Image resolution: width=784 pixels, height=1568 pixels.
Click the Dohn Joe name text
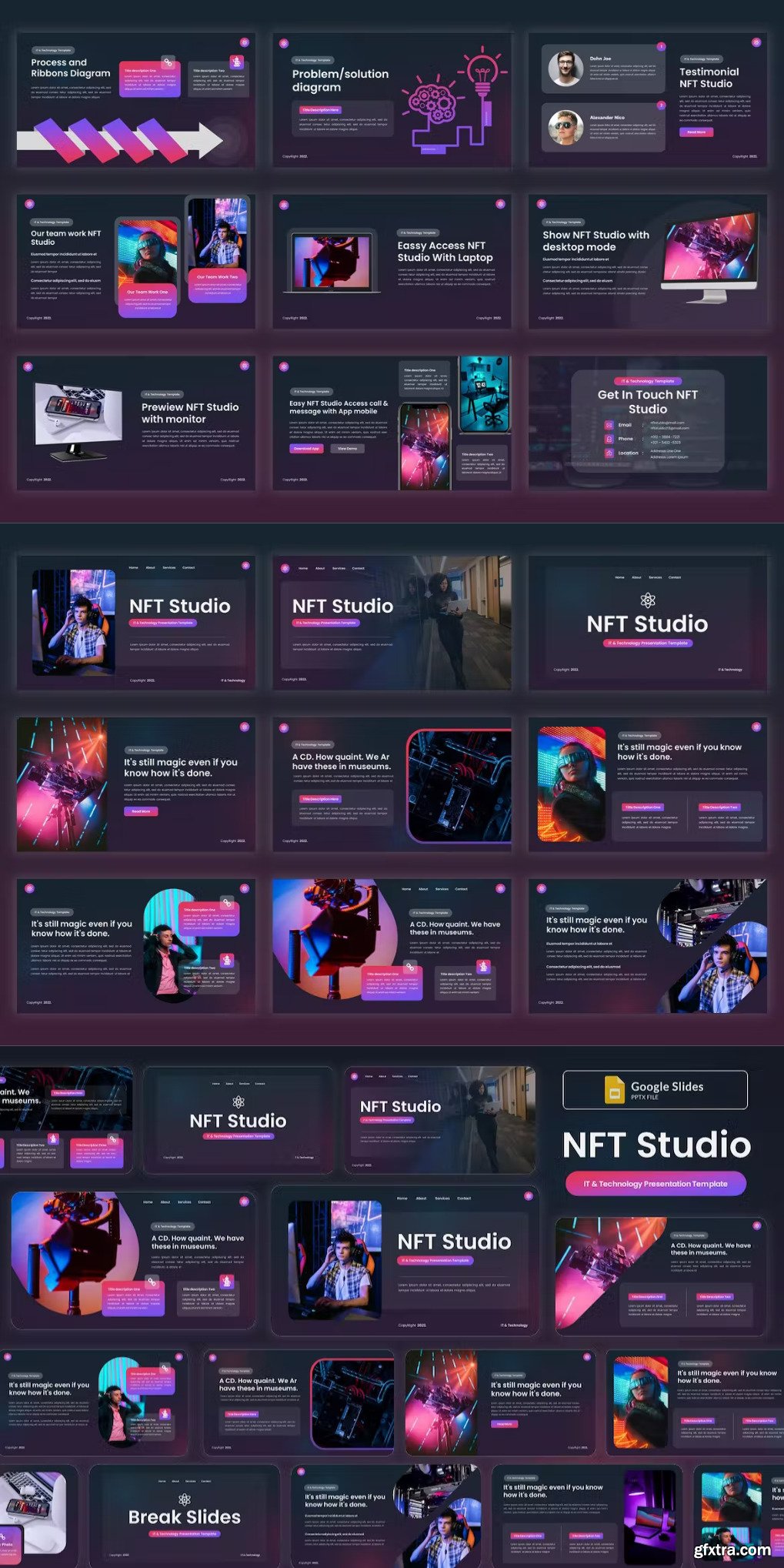coord(600,59)
